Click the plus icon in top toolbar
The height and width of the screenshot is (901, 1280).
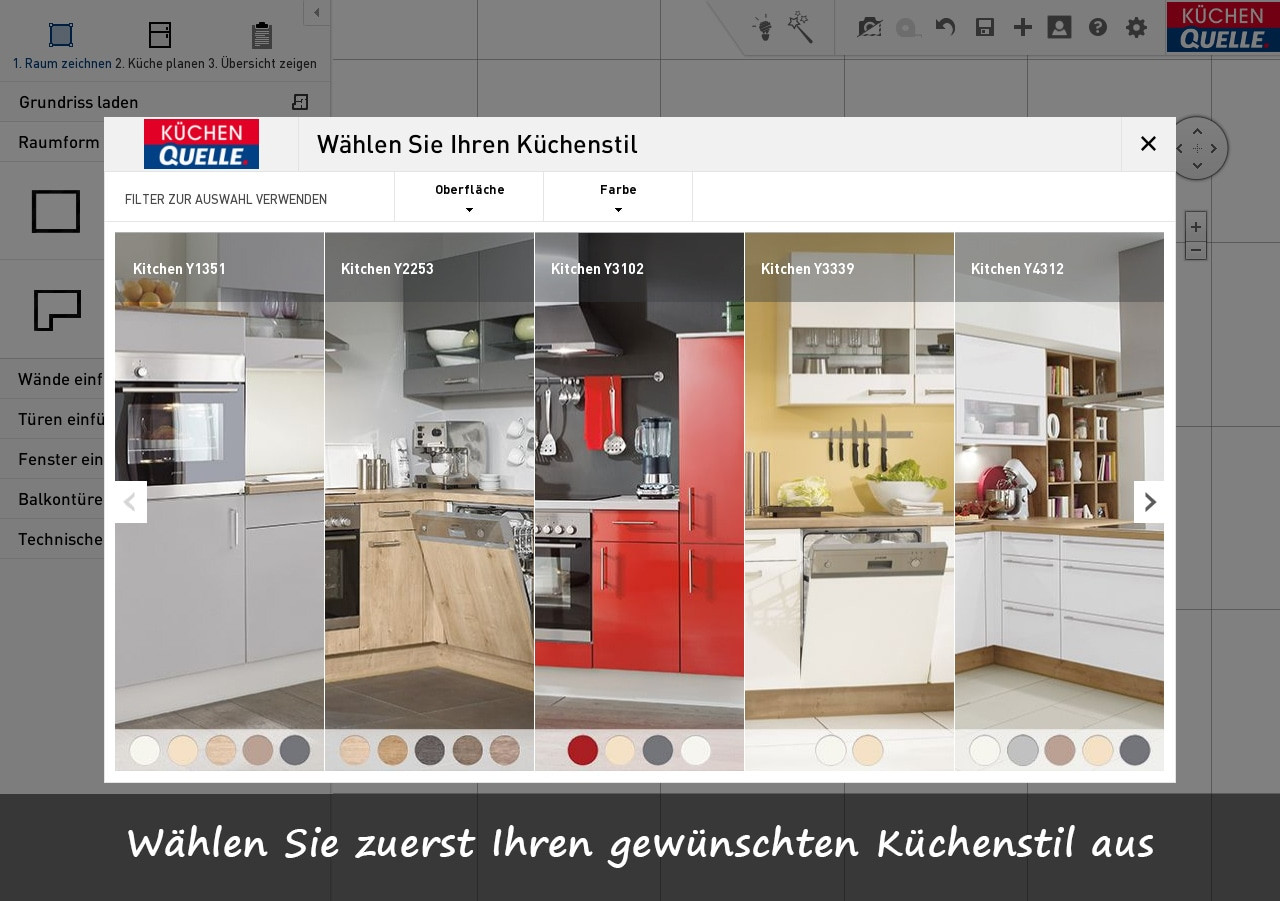pyautogui.click(x=1022, y=27)
